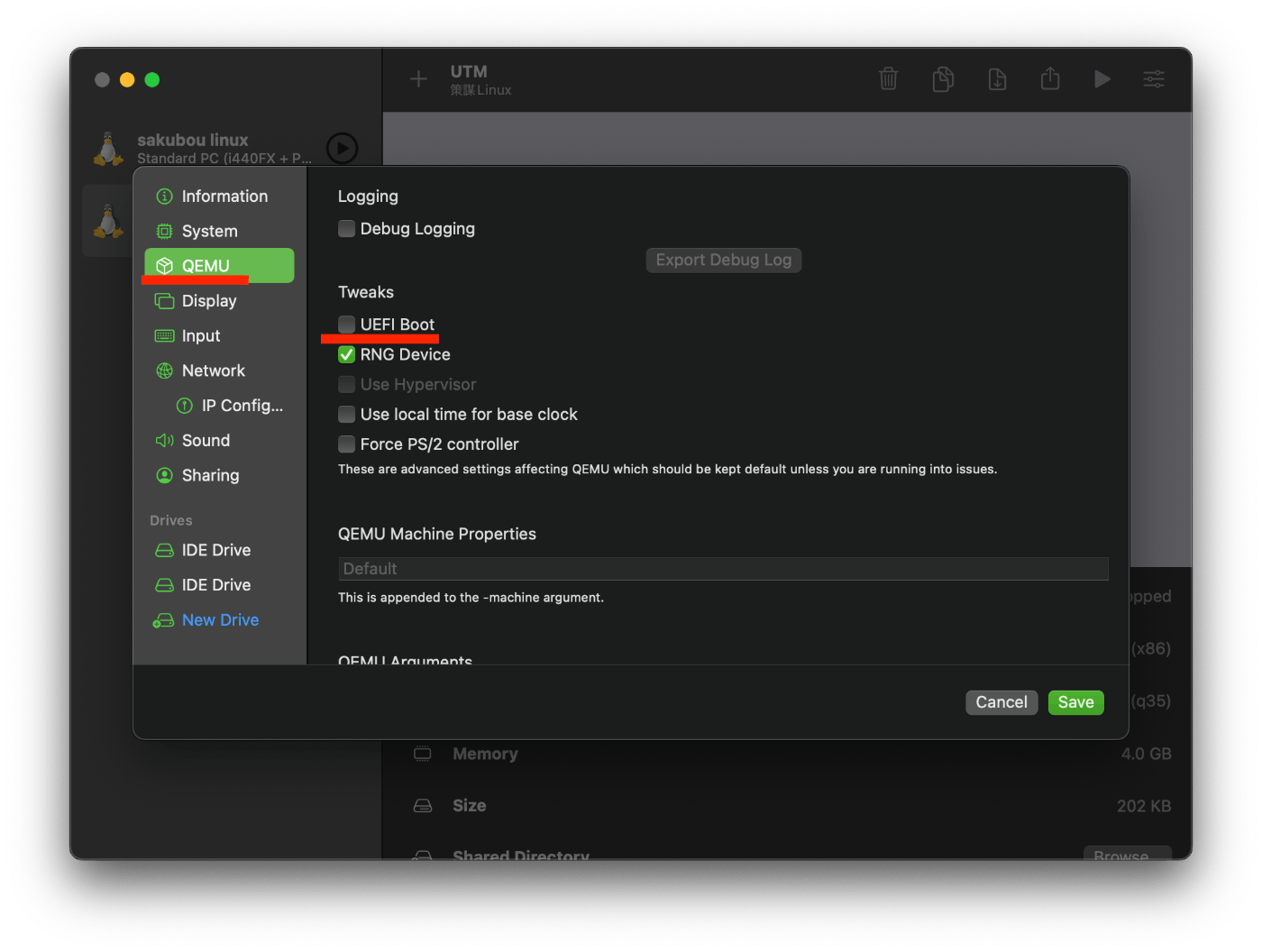
Task: Select the second IDE Drive entry
Action: pos(219,585)
